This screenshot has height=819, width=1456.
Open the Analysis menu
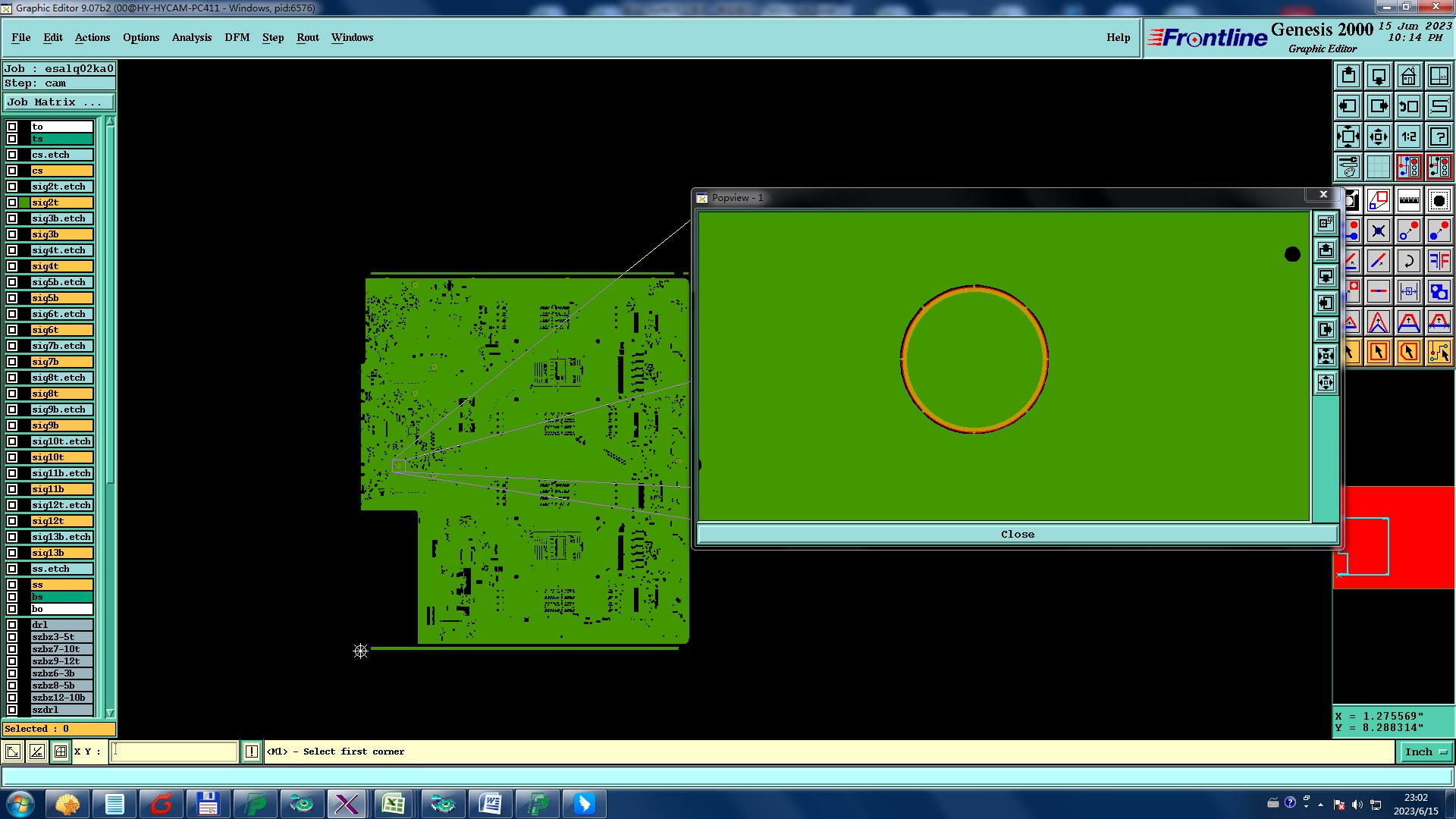(x=191, y=37)
